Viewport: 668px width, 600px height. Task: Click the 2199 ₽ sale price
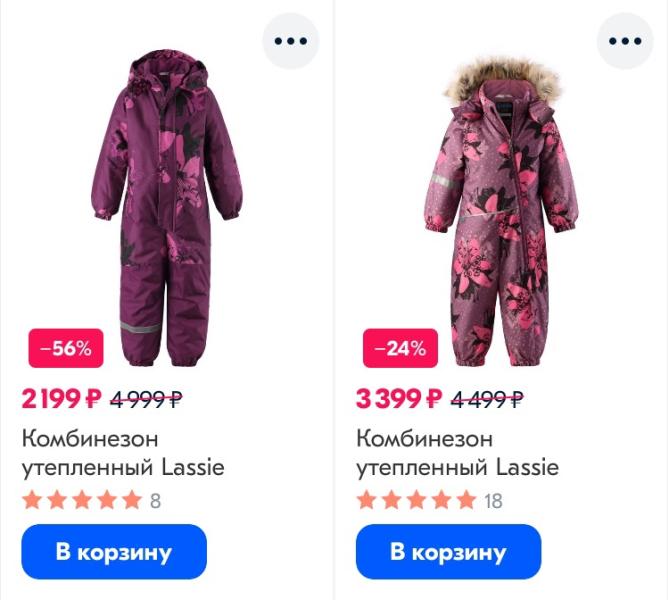click(x=62, y=399)
